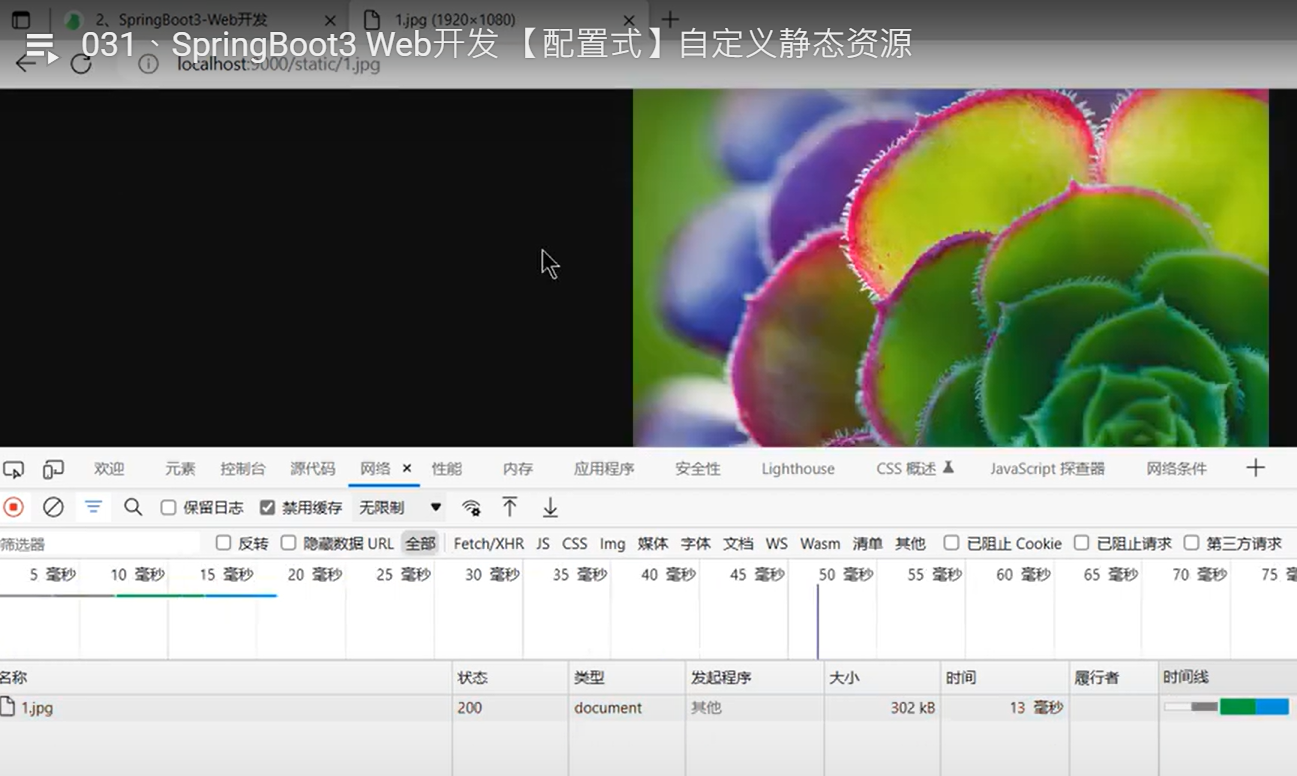Viewport: 1297px width, 776px height.
Task: Filter by Img requests
Action: click(x=613, y=544)
